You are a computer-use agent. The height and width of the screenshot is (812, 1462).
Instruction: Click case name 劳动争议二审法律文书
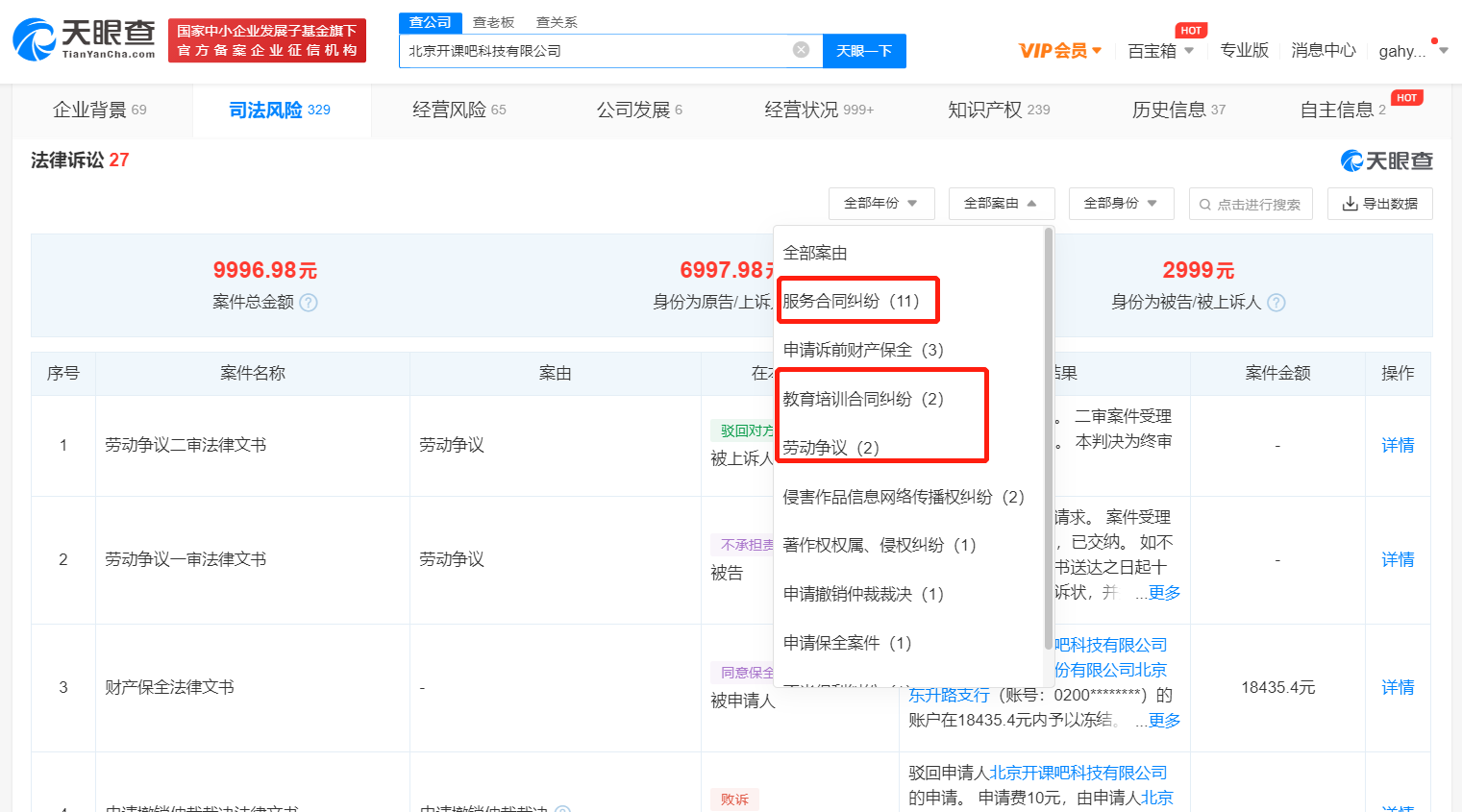(x=186, y=445)
